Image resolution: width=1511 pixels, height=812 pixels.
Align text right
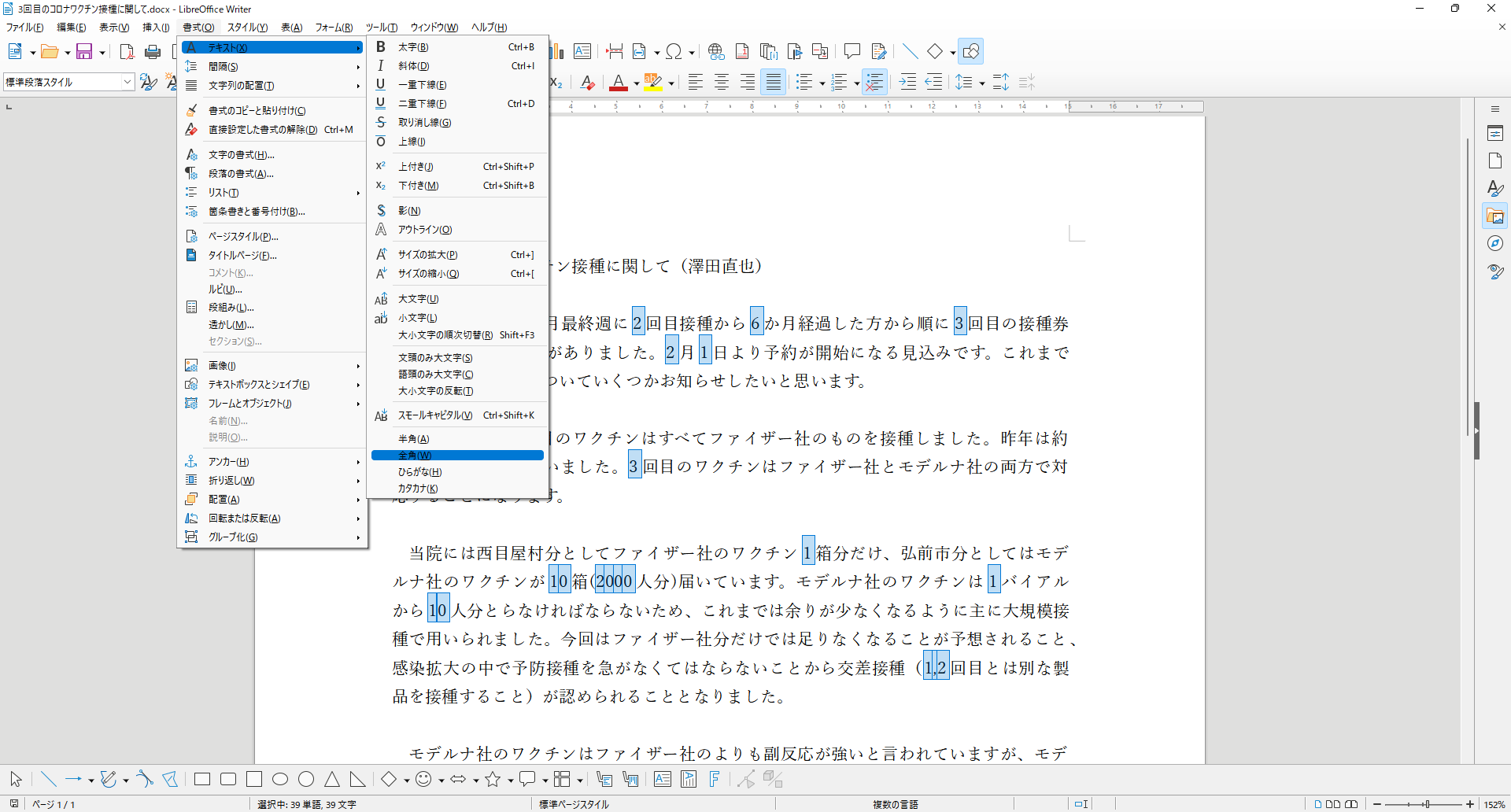point(748,82)
